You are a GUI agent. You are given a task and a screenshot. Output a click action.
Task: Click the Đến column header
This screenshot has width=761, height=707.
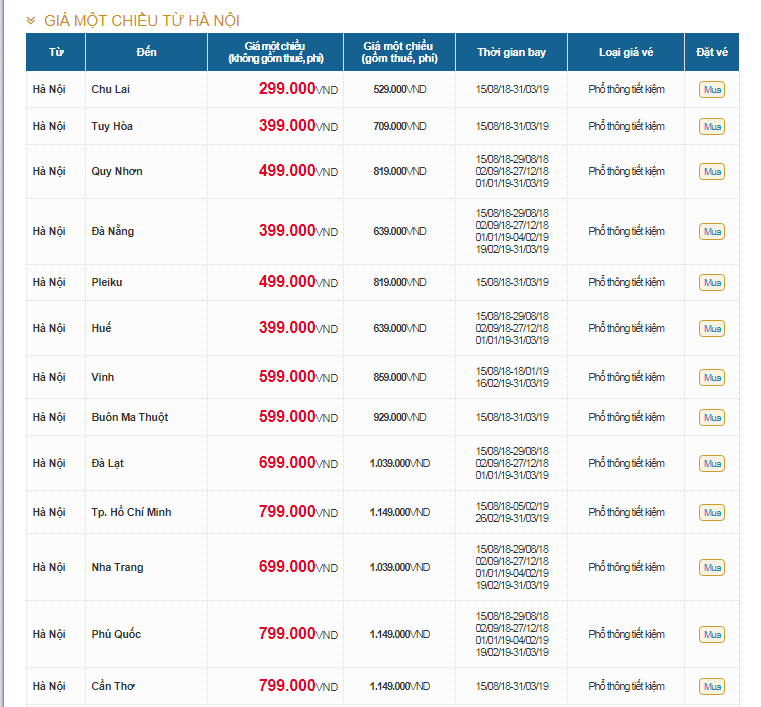pos(146,52)
